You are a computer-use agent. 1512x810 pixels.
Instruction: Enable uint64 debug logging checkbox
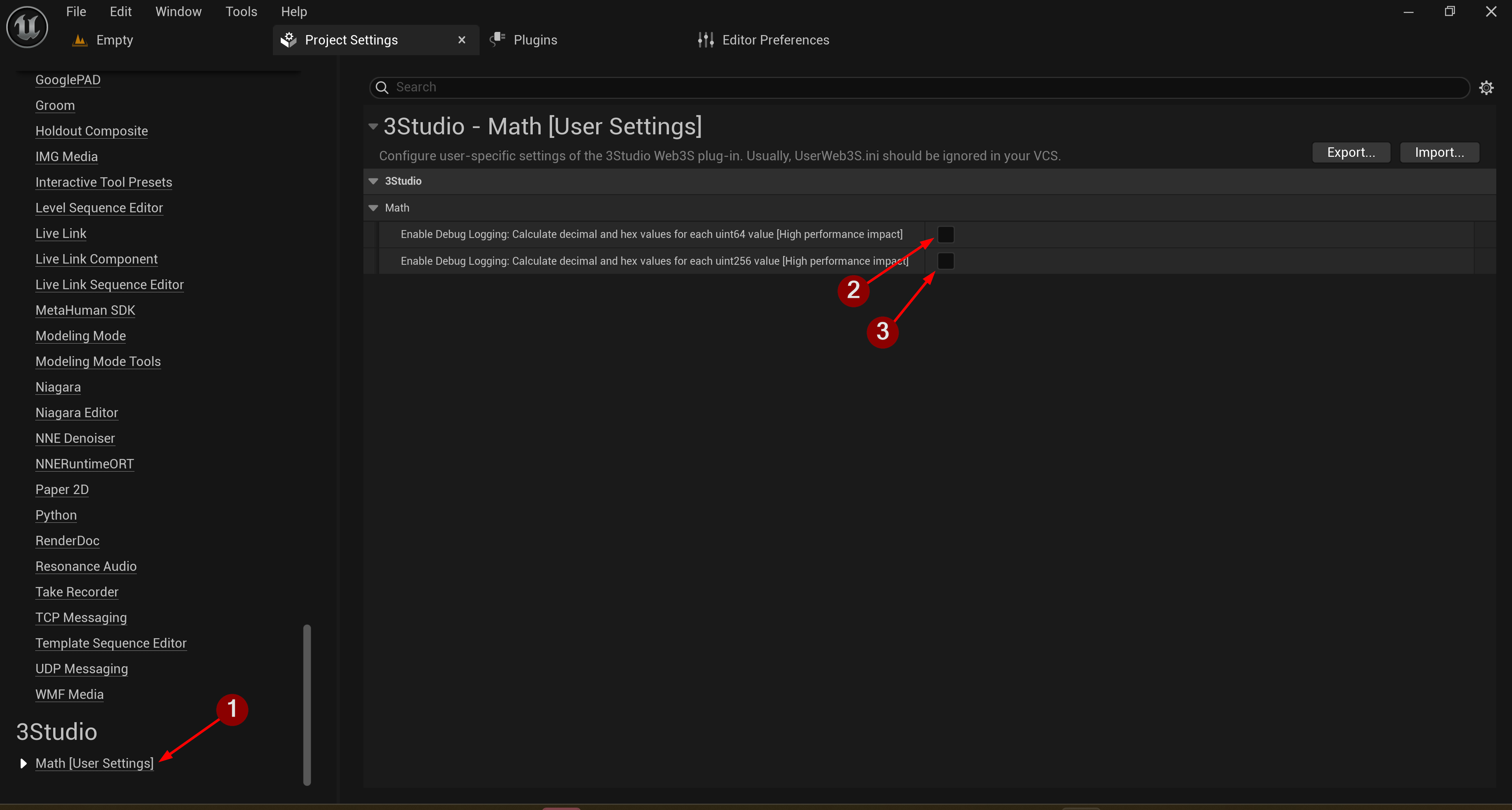(x=945, y=234)
